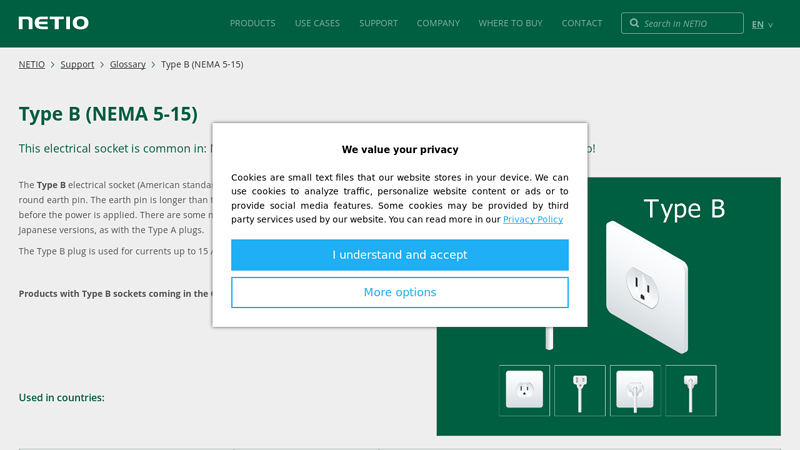Navigate to Where to Buy
Image resolution: width=800 pixels, height=450 pixels.
pyautogui.click(x=510, y=23)
